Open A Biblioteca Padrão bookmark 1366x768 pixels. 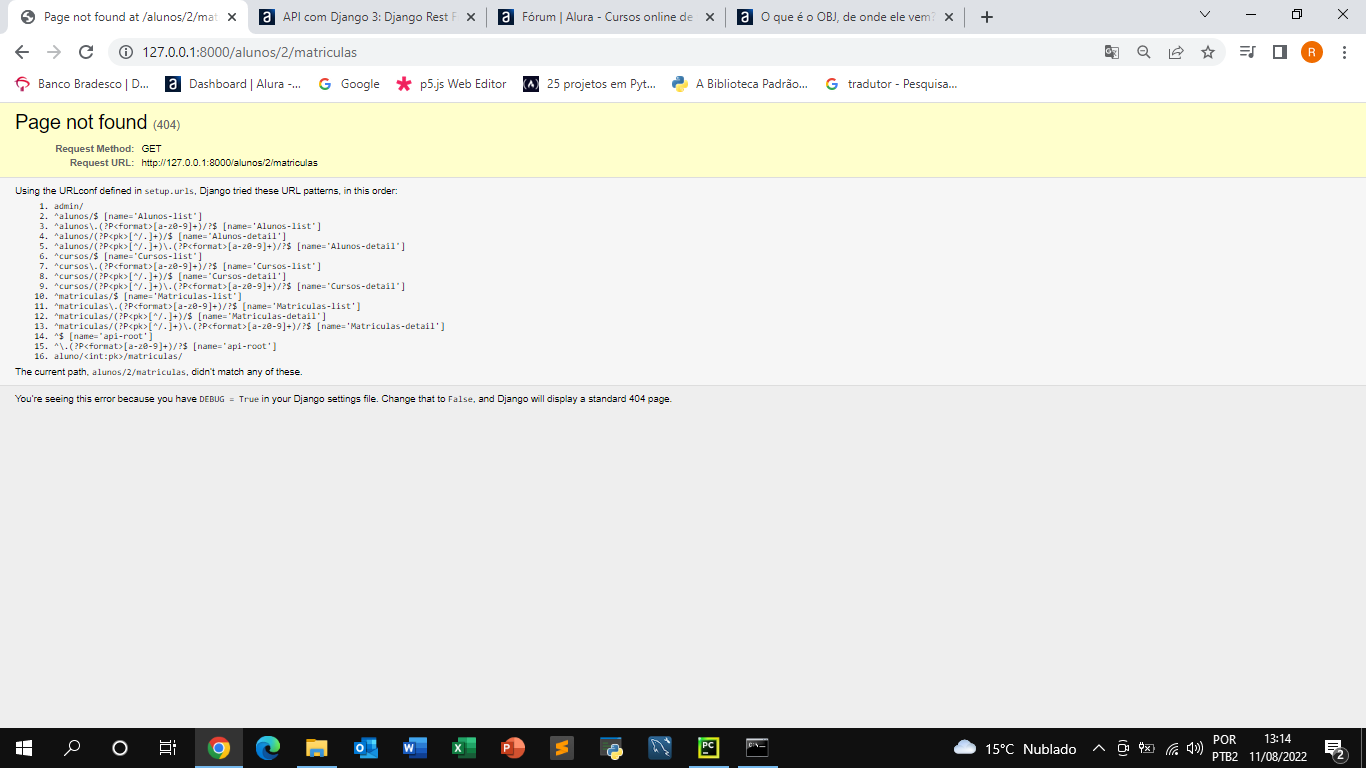(740, 84)
